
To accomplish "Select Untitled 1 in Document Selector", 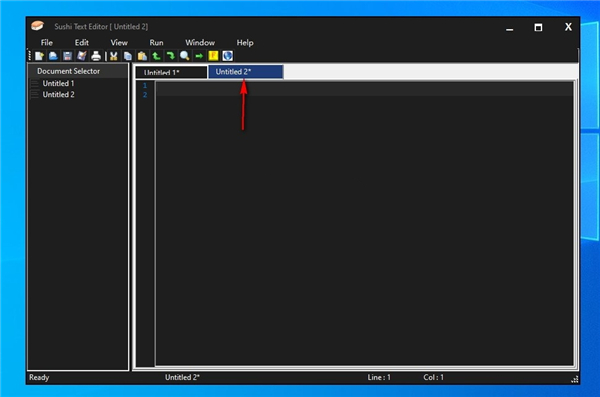I will pyautogui.click(x=59, y=83).
